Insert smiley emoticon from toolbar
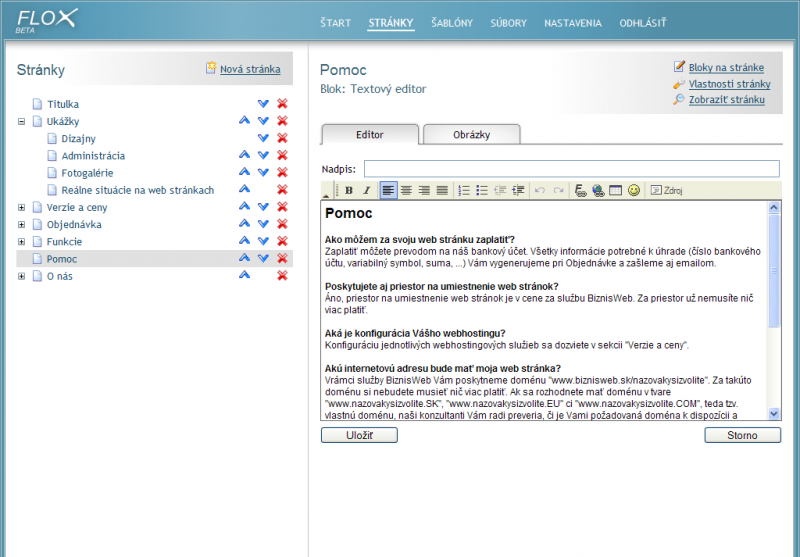 [634, 190]
